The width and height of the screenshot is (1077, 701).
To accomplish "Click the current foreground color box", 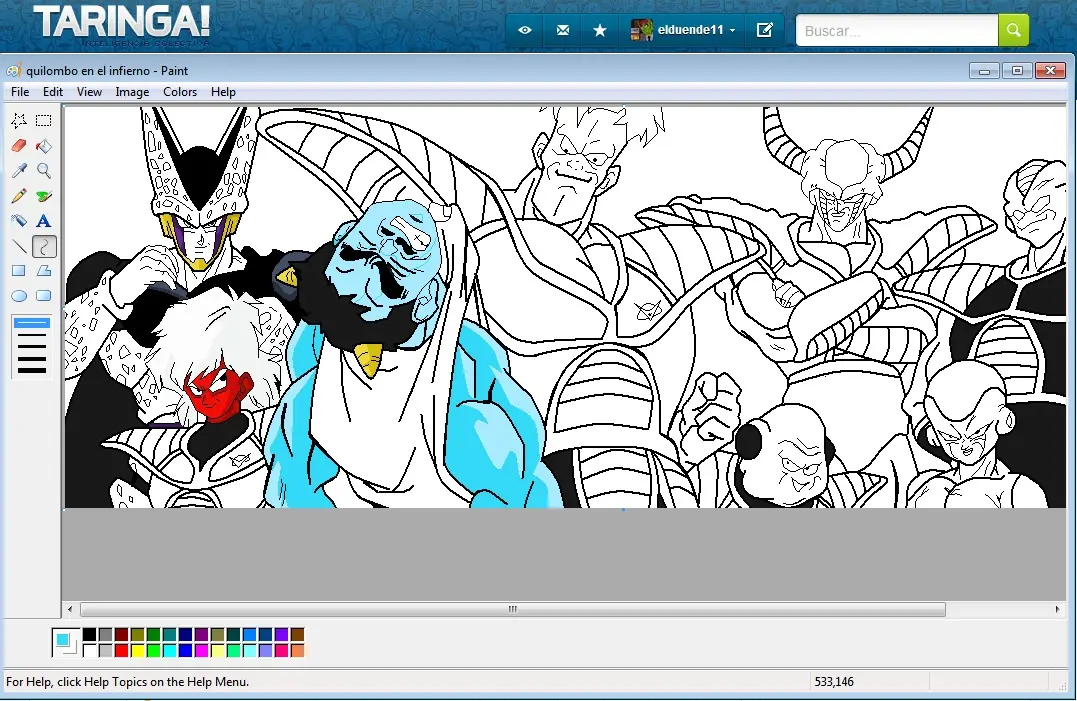I will pyautogui.click(x=62, y=640).
